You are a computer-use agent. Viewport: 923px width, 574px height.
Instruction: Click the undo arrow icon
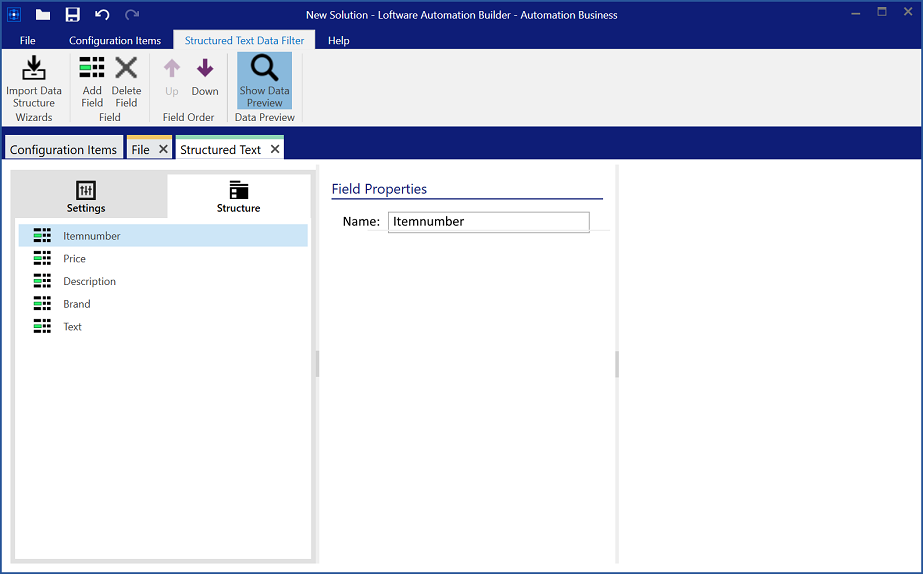coord(102,15)
